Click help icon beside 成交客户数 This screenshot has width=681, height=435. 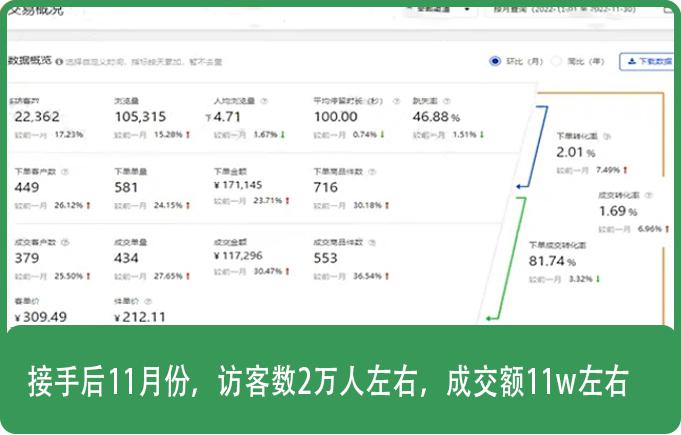click(62, 241)
